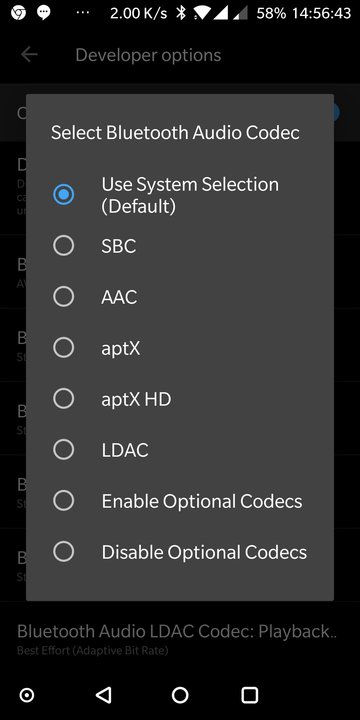360x720 pixels.
Task: Choose the aptX HD codec option
Action: pos(180,399)
